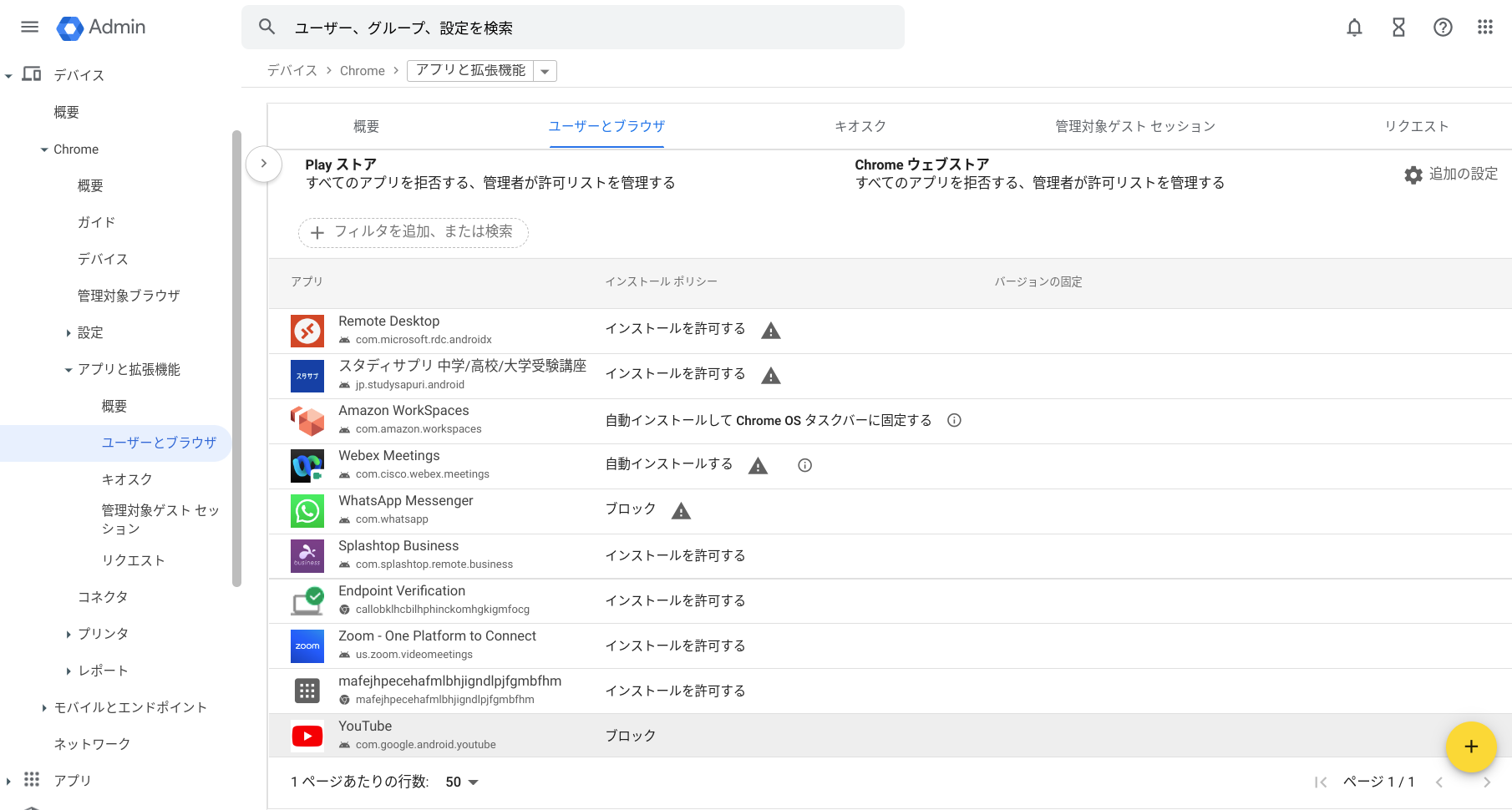
Task: Click the Chrome breadcrumb link
Action: (x=363, y=71)
